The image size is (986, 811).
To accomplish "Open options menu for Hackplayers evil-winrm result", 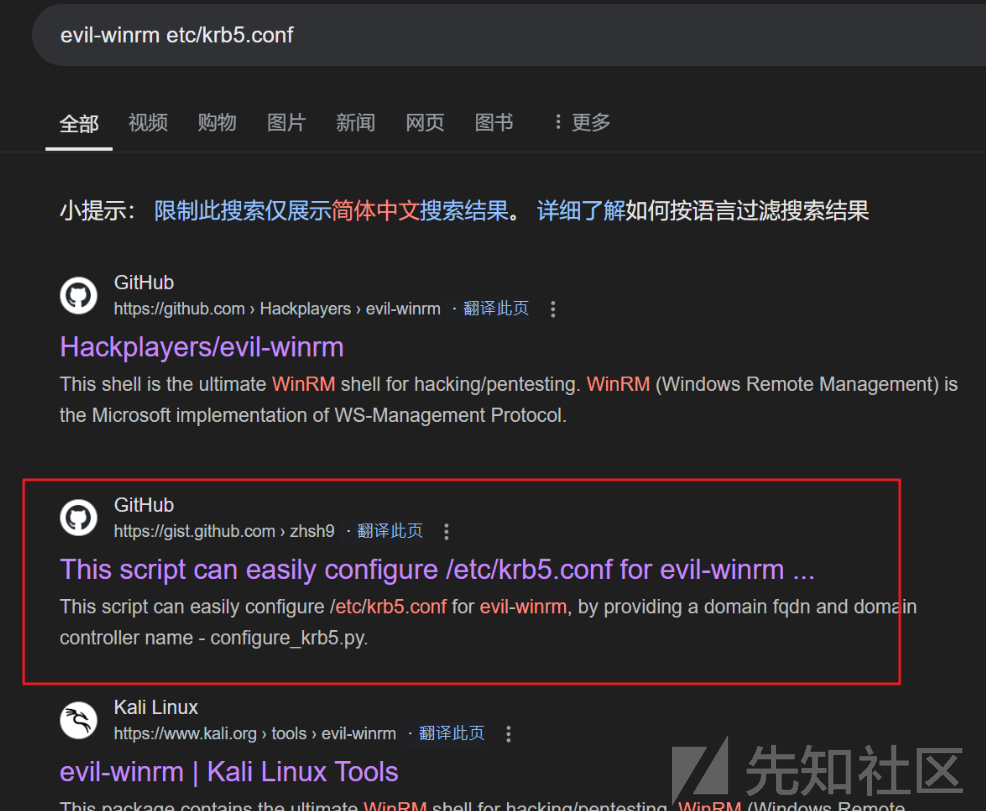I will click(553, 309).
